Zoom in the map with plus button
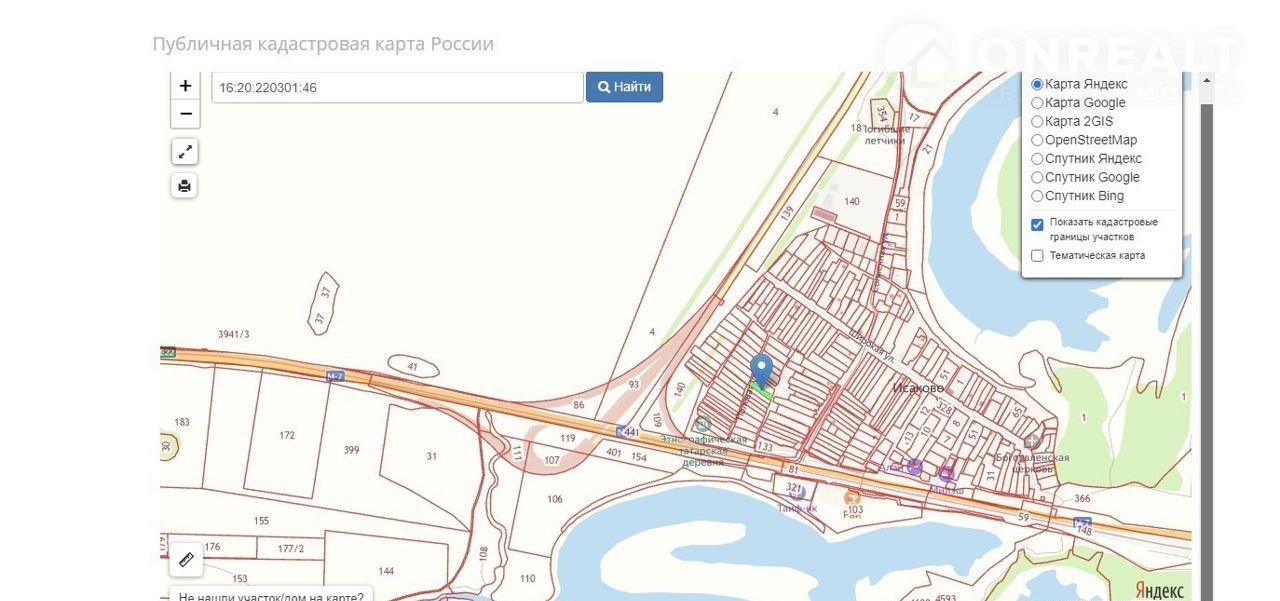Image resolution: width=1280 pixels, height=601 pixels. pyautogui.click(x=185, y=86)
